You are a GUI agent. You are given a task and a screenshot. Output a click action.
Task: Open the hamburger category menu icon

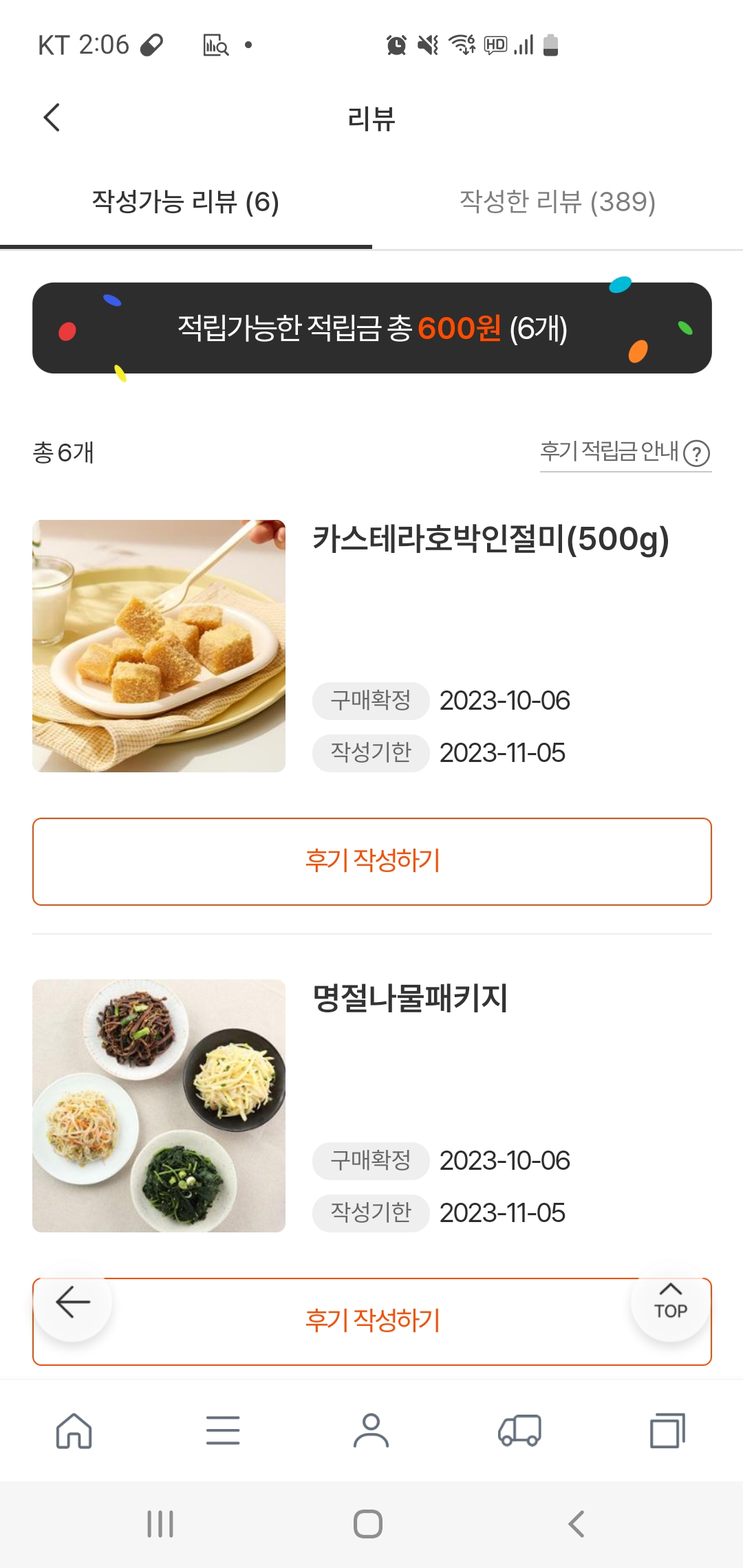point(223,1431)
